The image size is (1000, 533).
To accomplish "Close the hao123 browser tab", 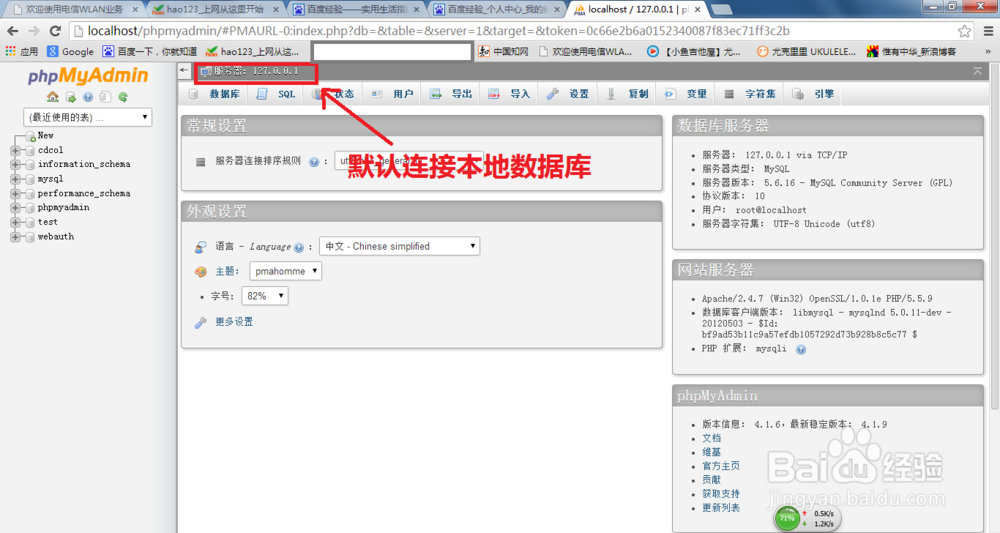I will coord(276,10).
